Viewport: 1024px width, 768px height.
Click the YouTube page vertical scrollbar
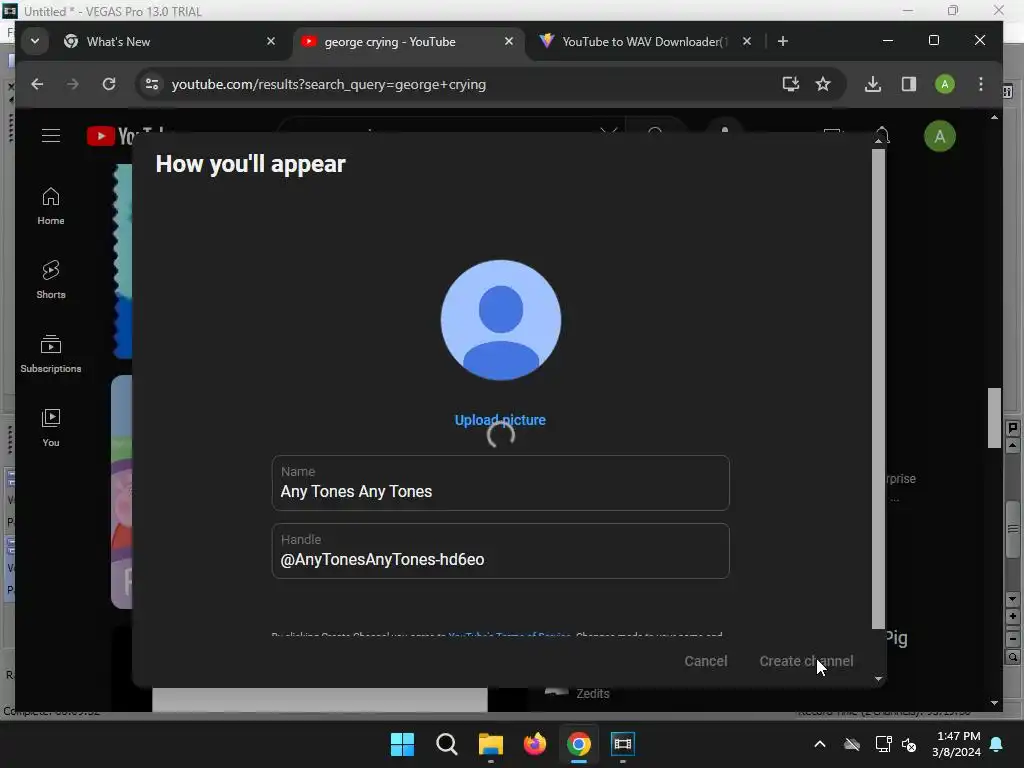(994, 418)
